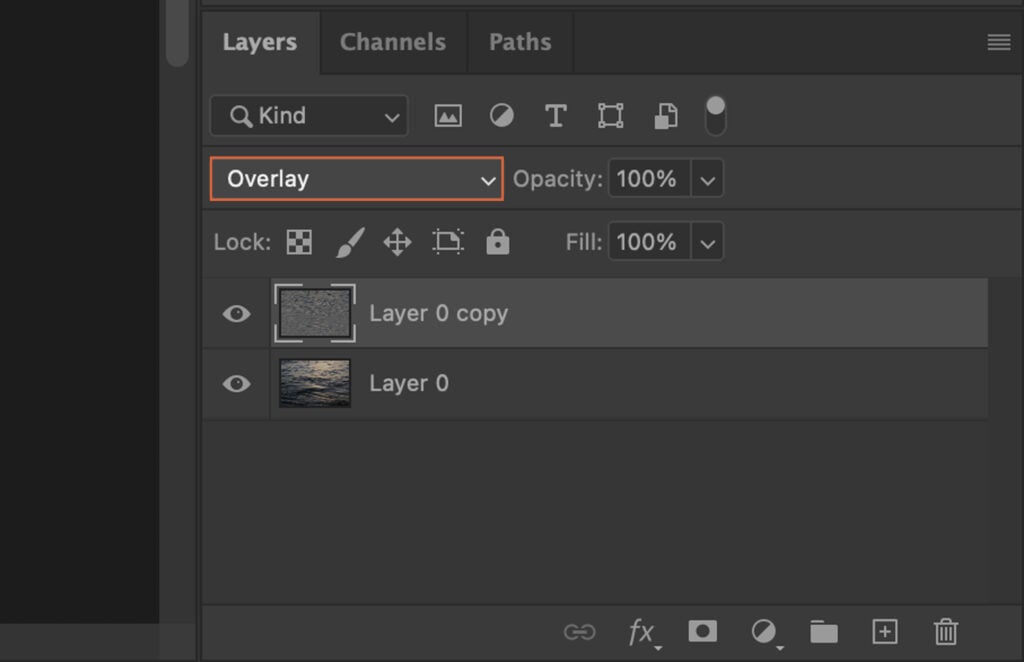
Task: Switch to the Channels tab
Action: pos(392,42)
